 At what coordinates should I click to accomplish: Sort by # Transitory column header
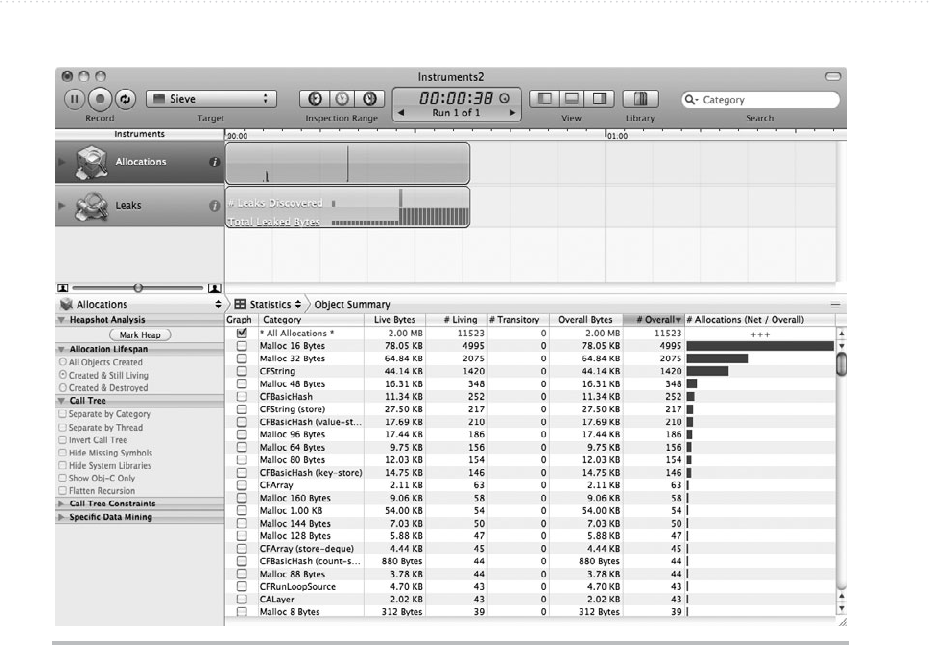(x=518, y=320)
